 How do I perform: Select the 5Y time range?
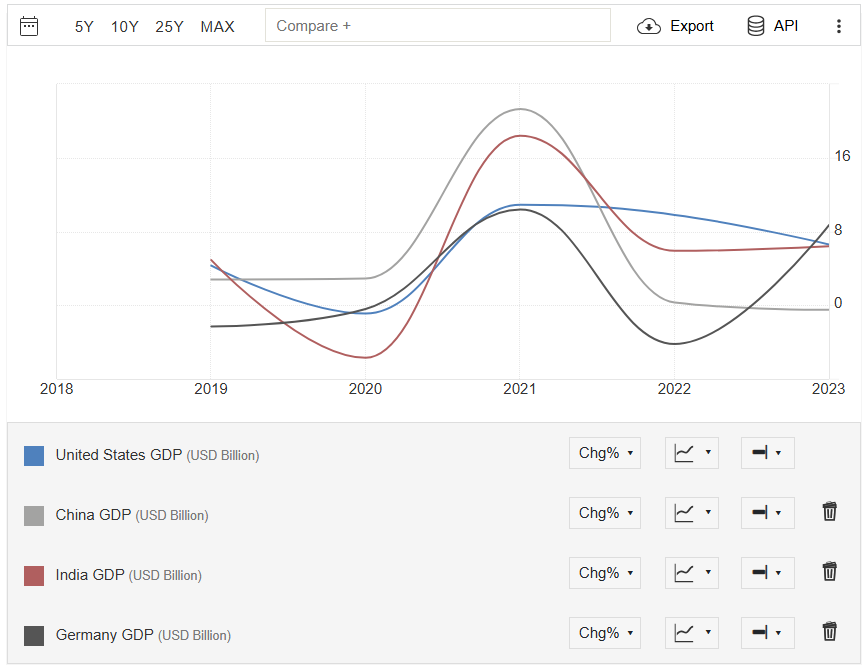click(84, 26)
